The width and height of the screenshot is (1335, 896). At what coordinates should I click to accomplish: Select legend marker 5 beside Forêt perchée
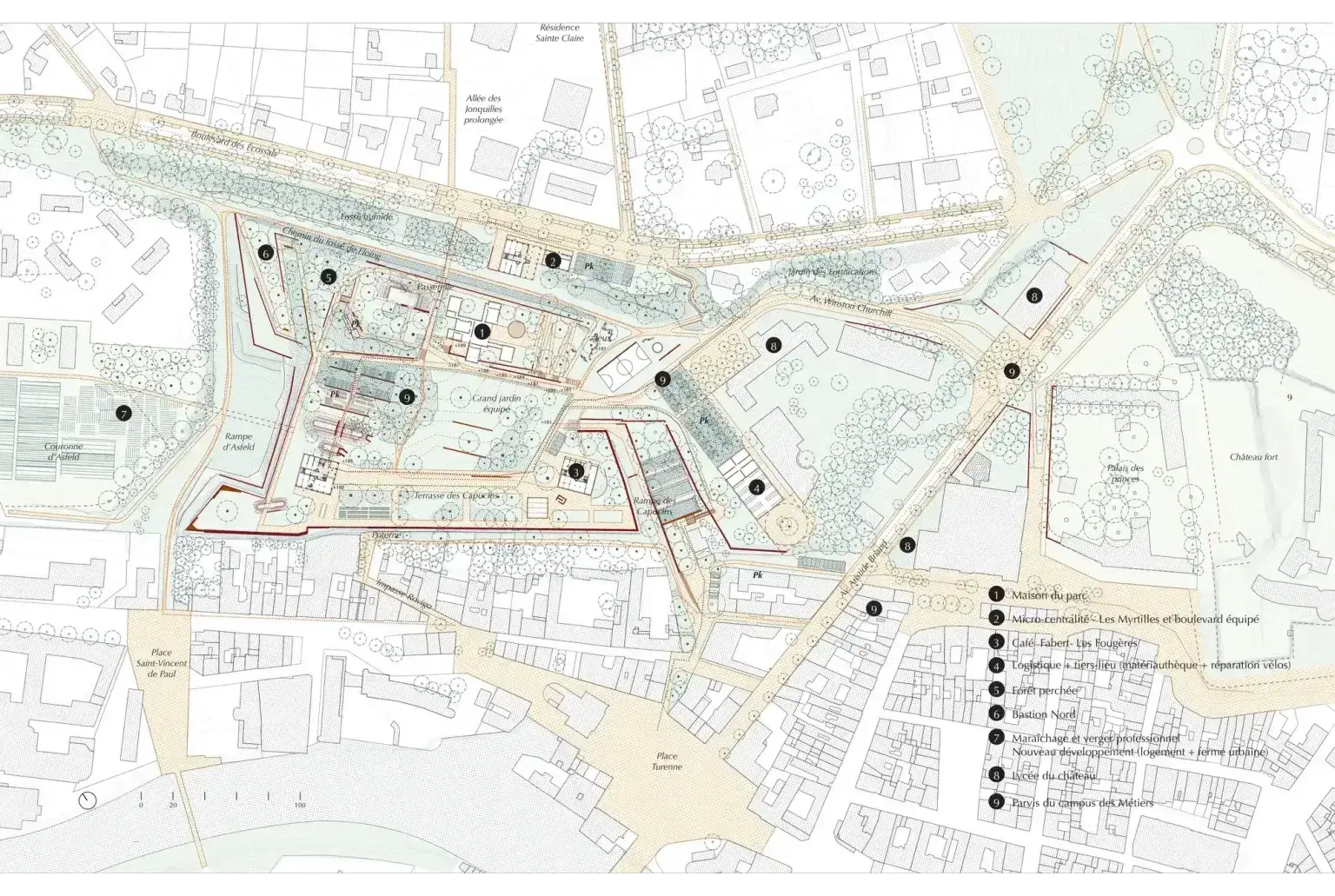pos(996,690)
